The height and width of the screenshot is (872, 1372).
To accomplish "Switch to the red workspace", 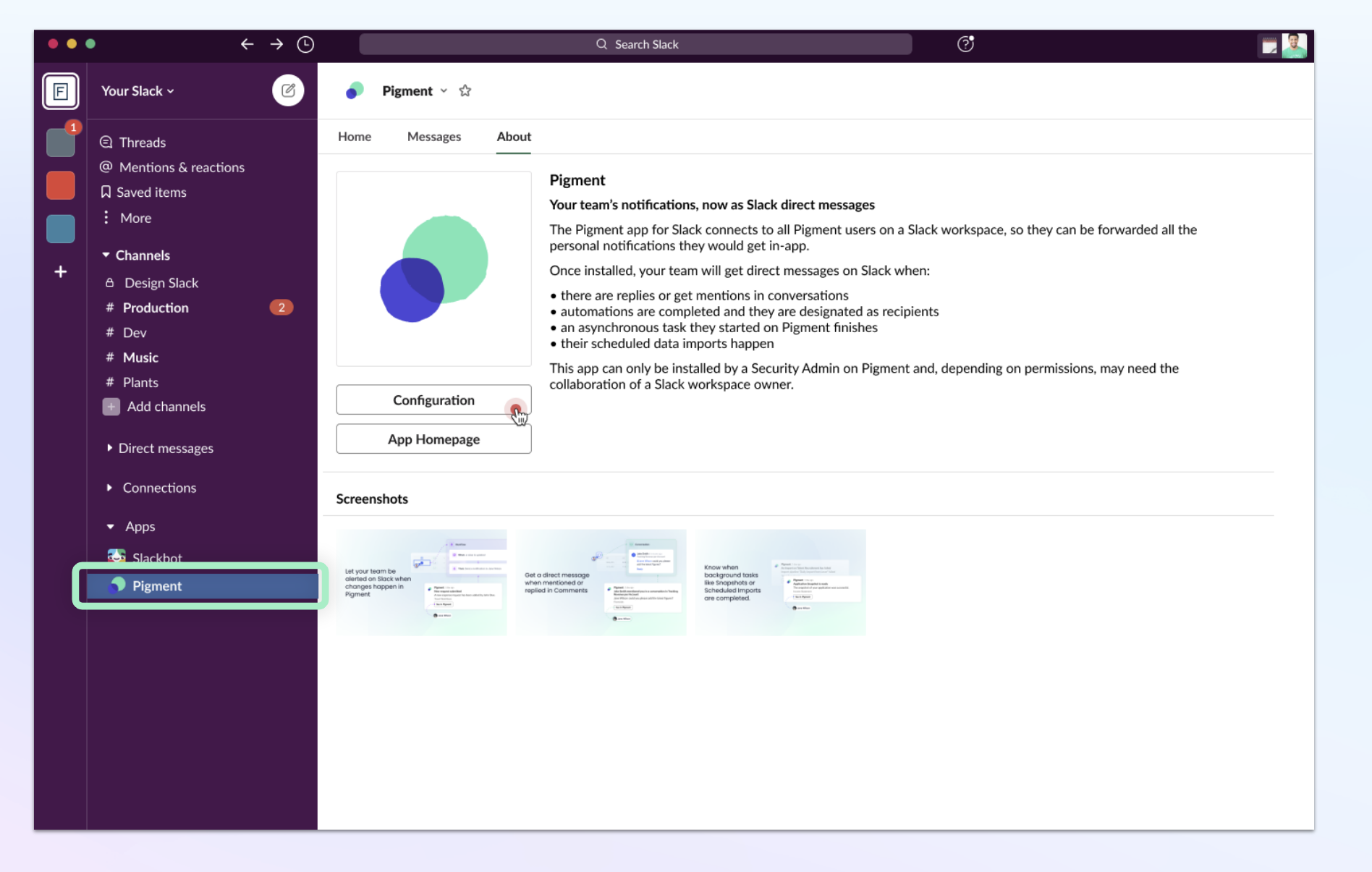I will tap(61, 185).
